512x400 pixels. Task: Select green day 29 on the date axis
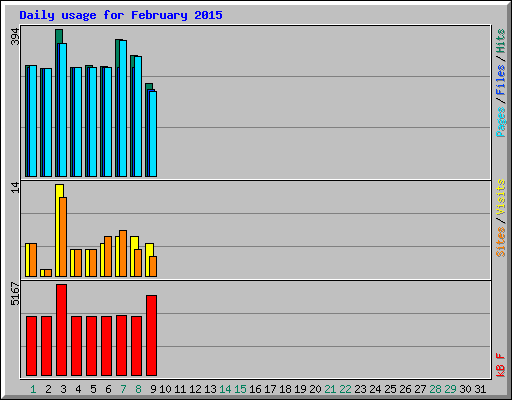pos(450,389)
